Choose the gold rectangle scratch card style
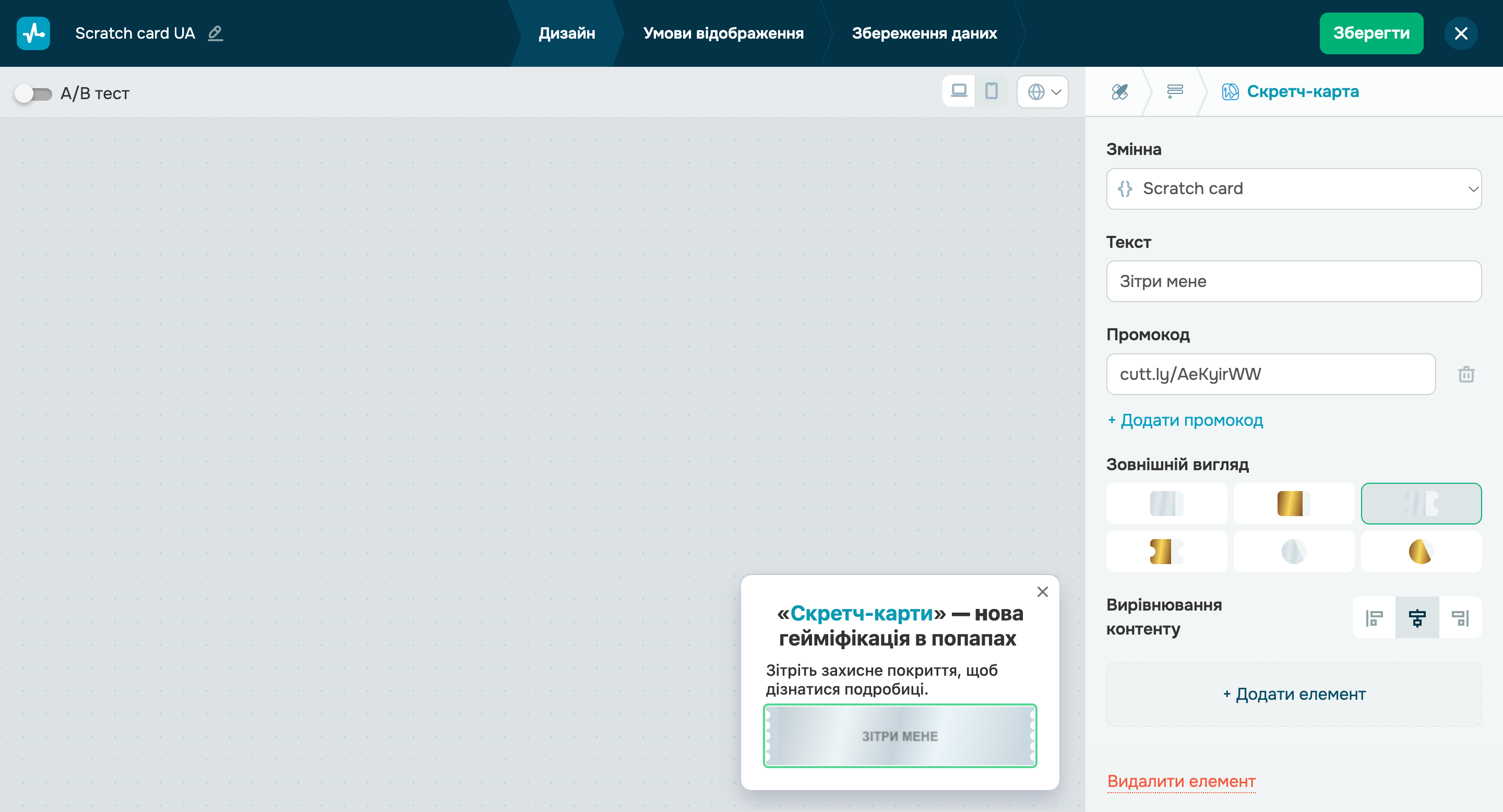Image resolution: width=1503 pixels, height=812 pixels. [1293, 504]
